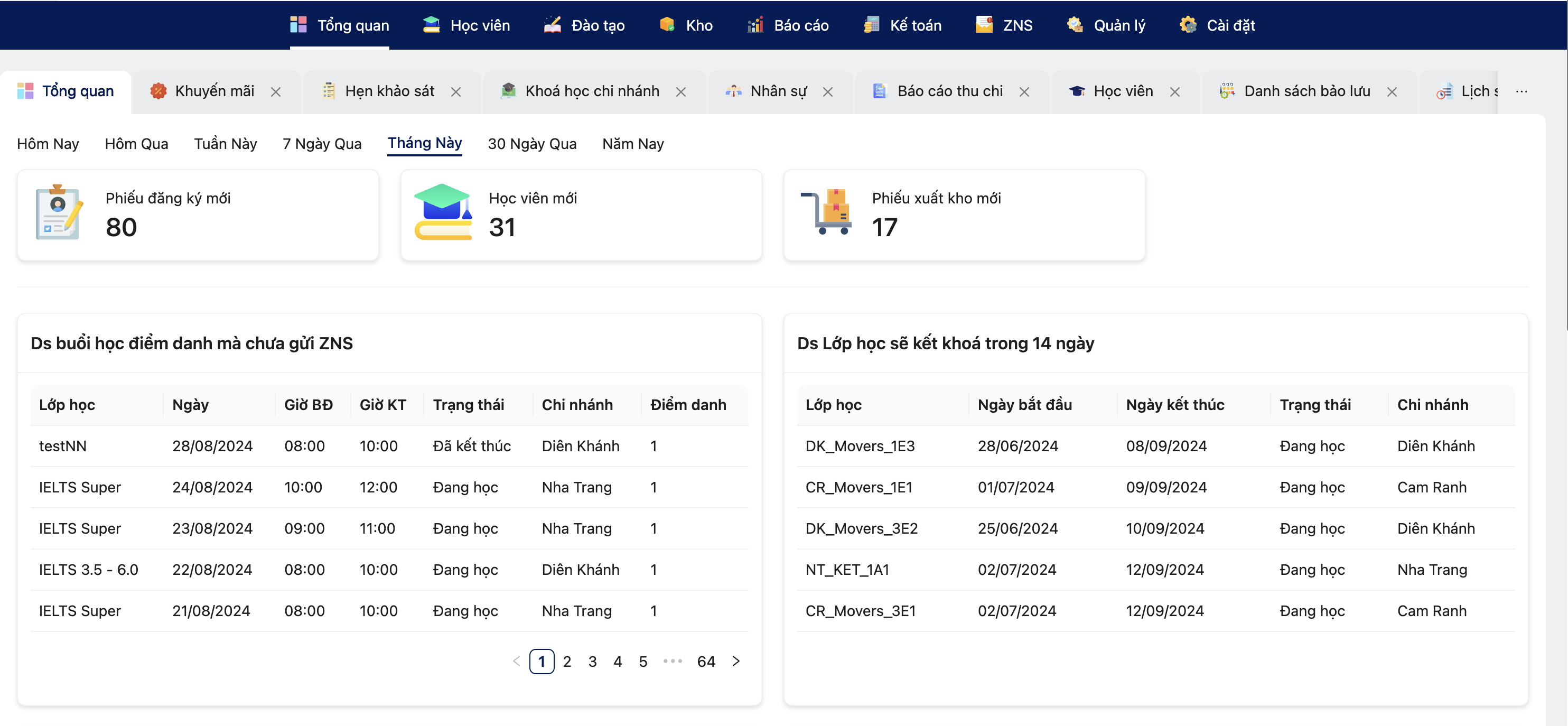Screen dimensions: 1568x726
Task: Click the Hẹn khảo sát checklist icon
Action: point(329,91)
